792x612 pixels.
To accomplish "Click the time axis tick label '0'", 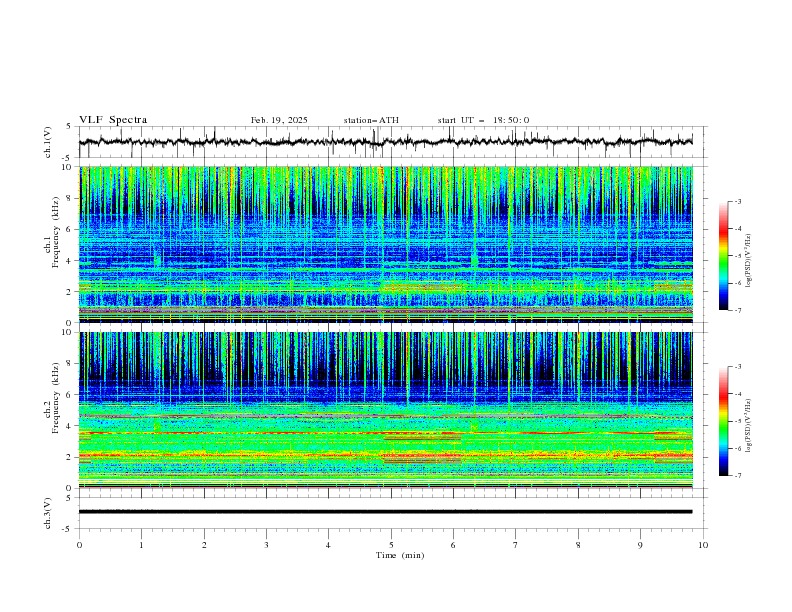I will pyautogui.click(x=79, y=545).
